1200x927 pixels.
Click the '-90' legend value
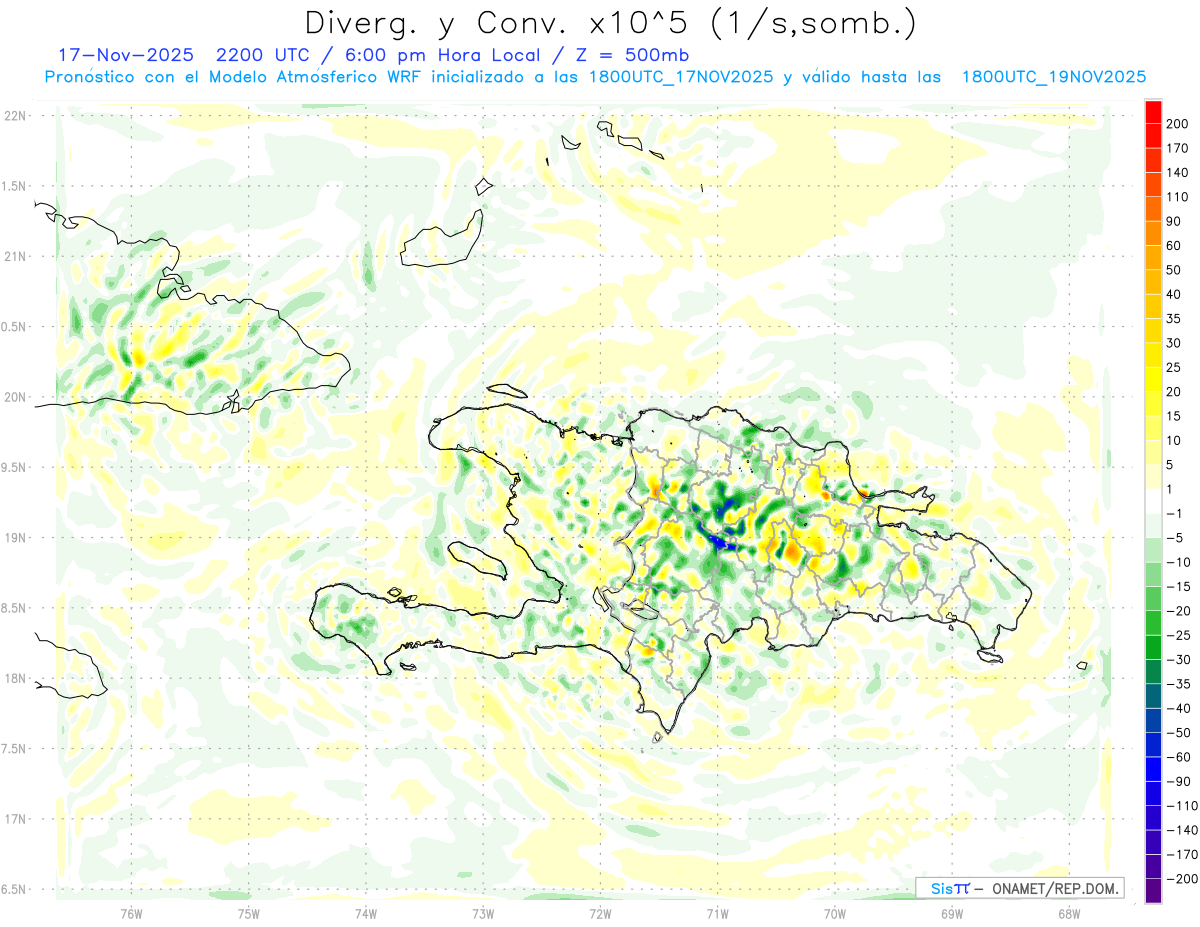pyautogui.click(x=1178, y=781)
